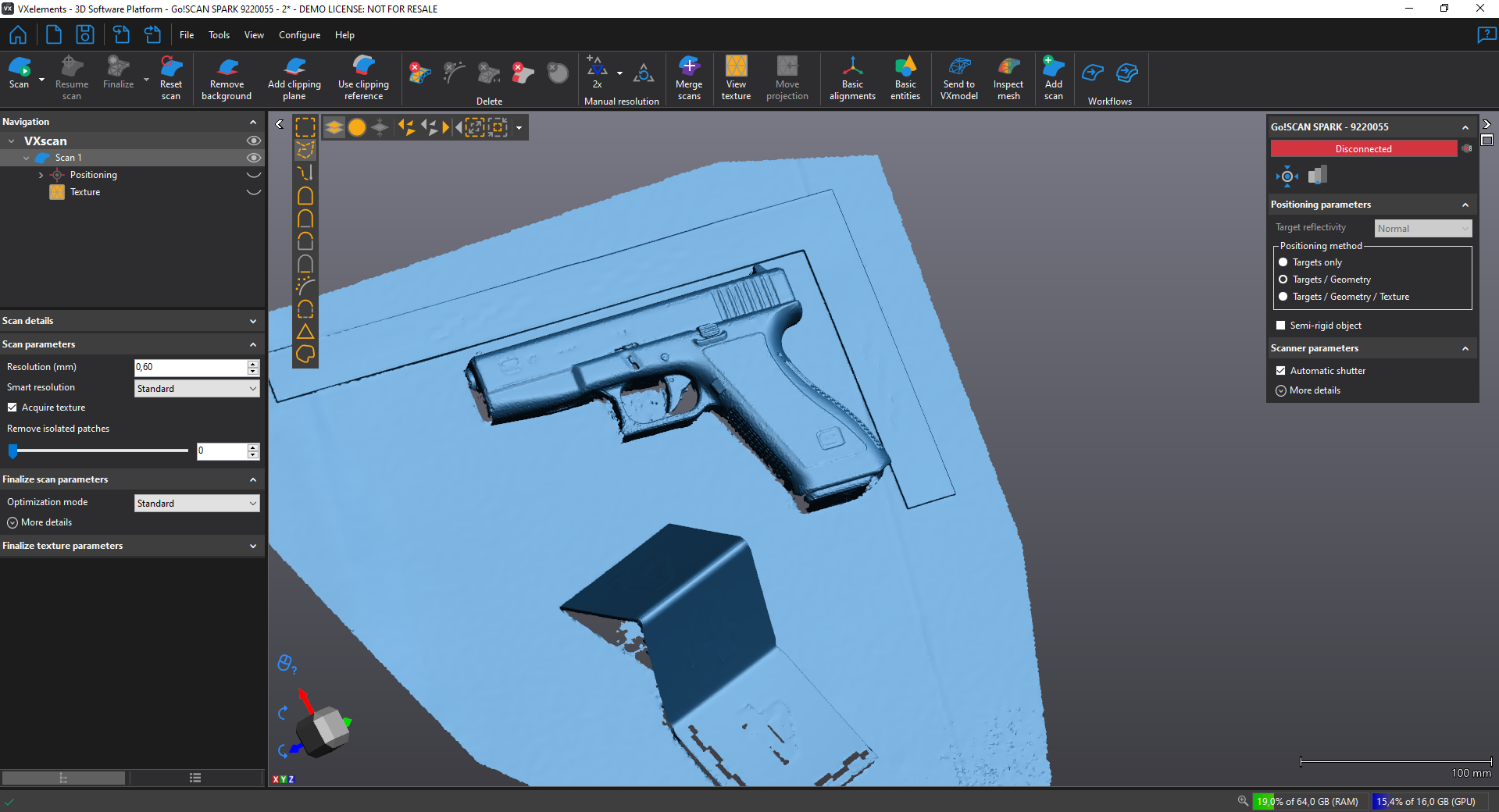
Task: Click the Disconnected status button
Action: coord(1362,149)
